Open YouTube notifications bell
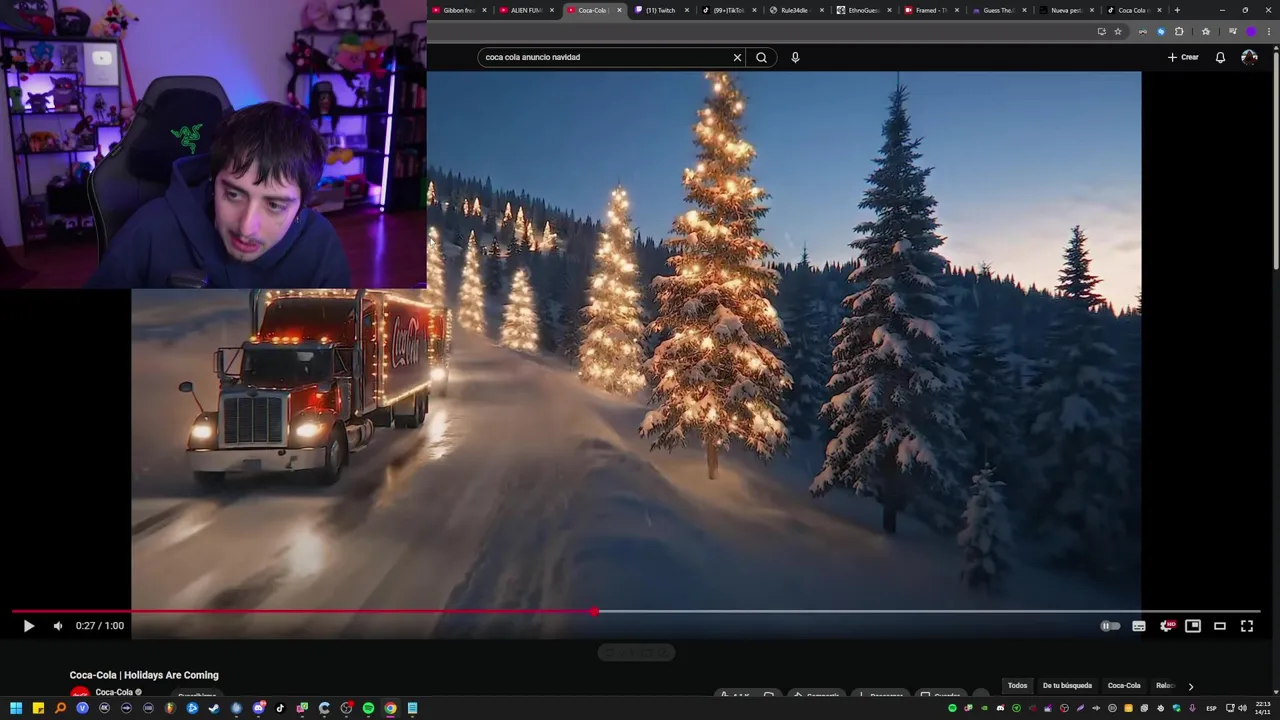 click(x=1220, y=57)
